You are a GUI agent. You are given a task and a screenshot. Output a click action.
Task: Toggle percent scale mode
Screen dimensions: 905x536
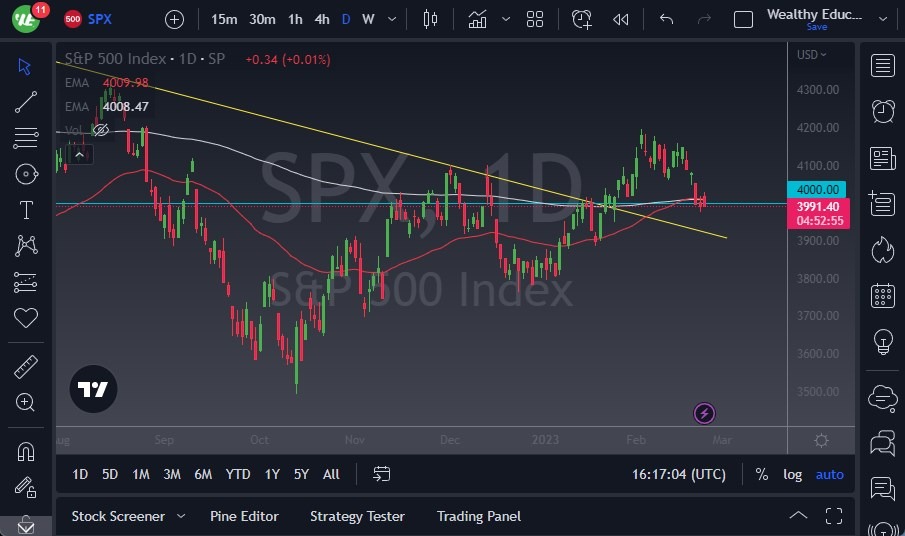click(762, 474)
